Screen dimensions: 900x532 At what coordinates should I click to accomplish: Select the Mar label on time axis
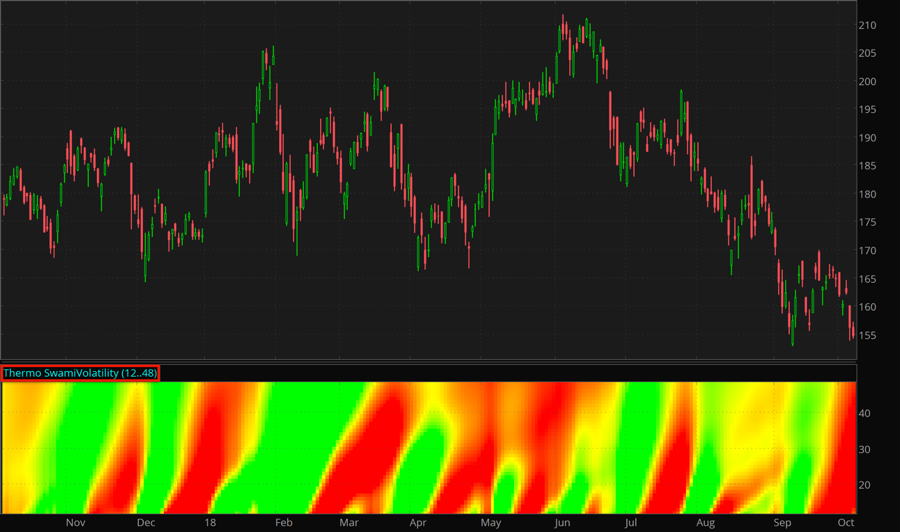pyautogui.click(x=348, y=522)
